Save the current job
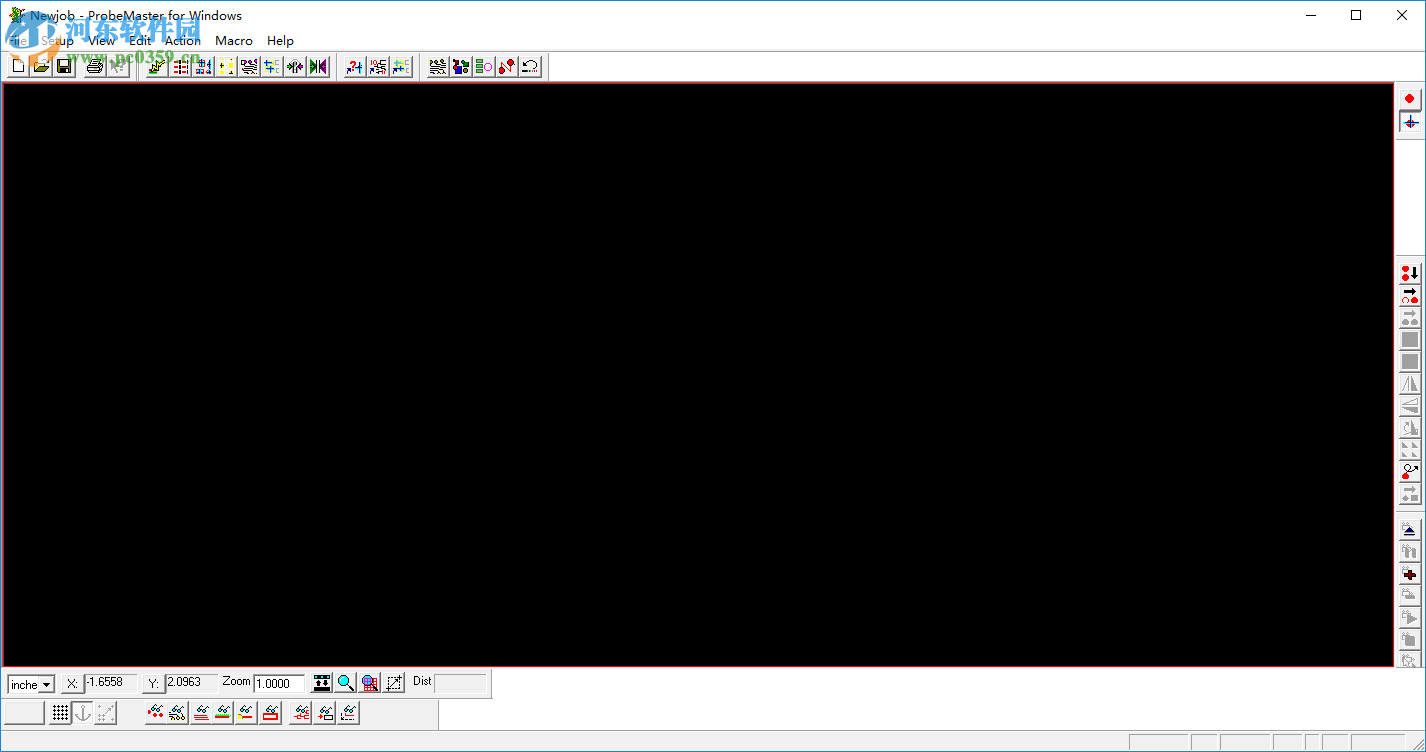This screenshot has height=752, width=1426. coord(64,66)
